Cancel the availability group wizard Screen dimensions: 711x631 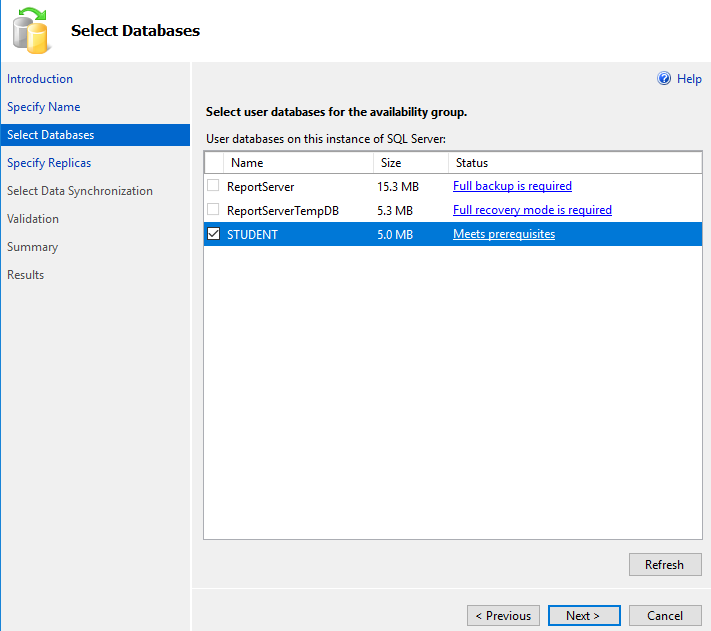[x=665, y=616]
